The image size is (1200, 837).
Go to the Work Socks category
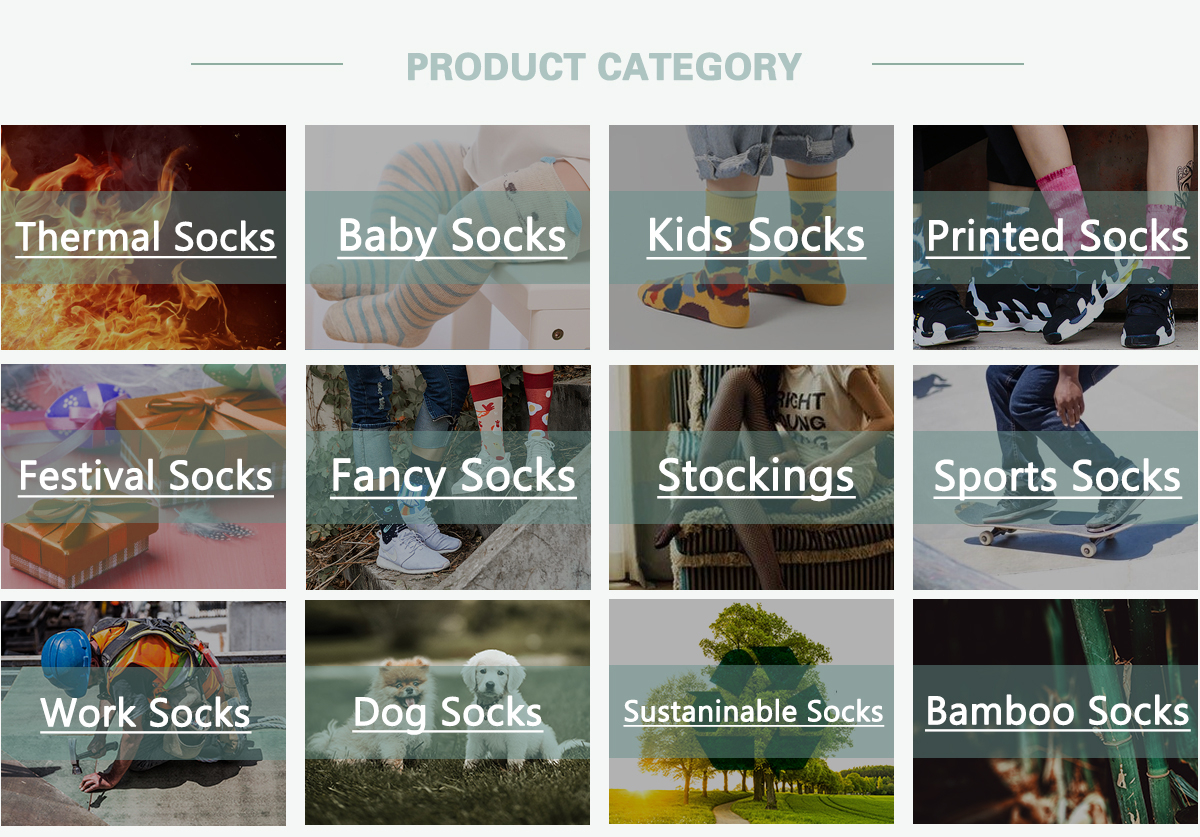tap(145, 713)
